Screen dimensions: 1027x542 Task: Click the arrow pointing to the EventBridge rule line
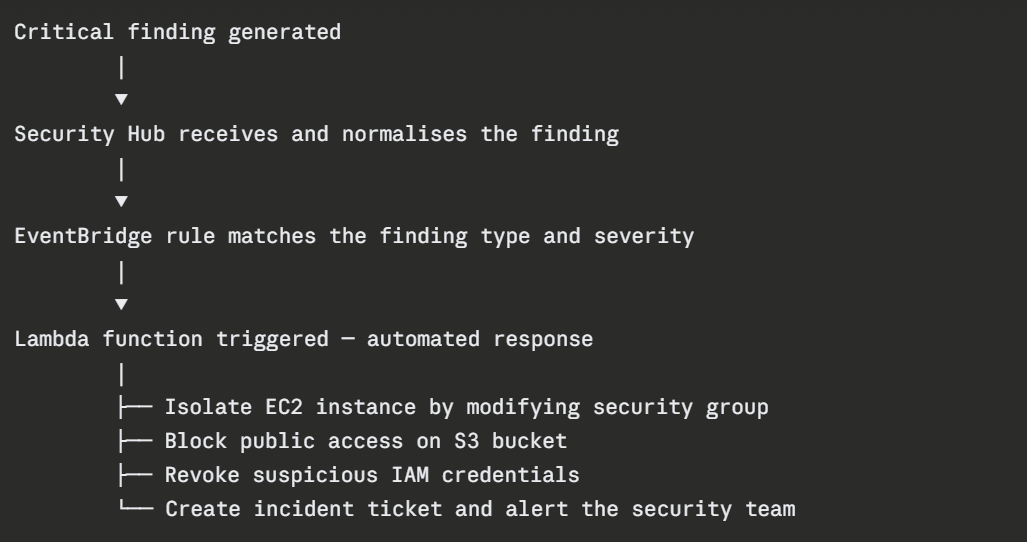[x=121, y=201]
